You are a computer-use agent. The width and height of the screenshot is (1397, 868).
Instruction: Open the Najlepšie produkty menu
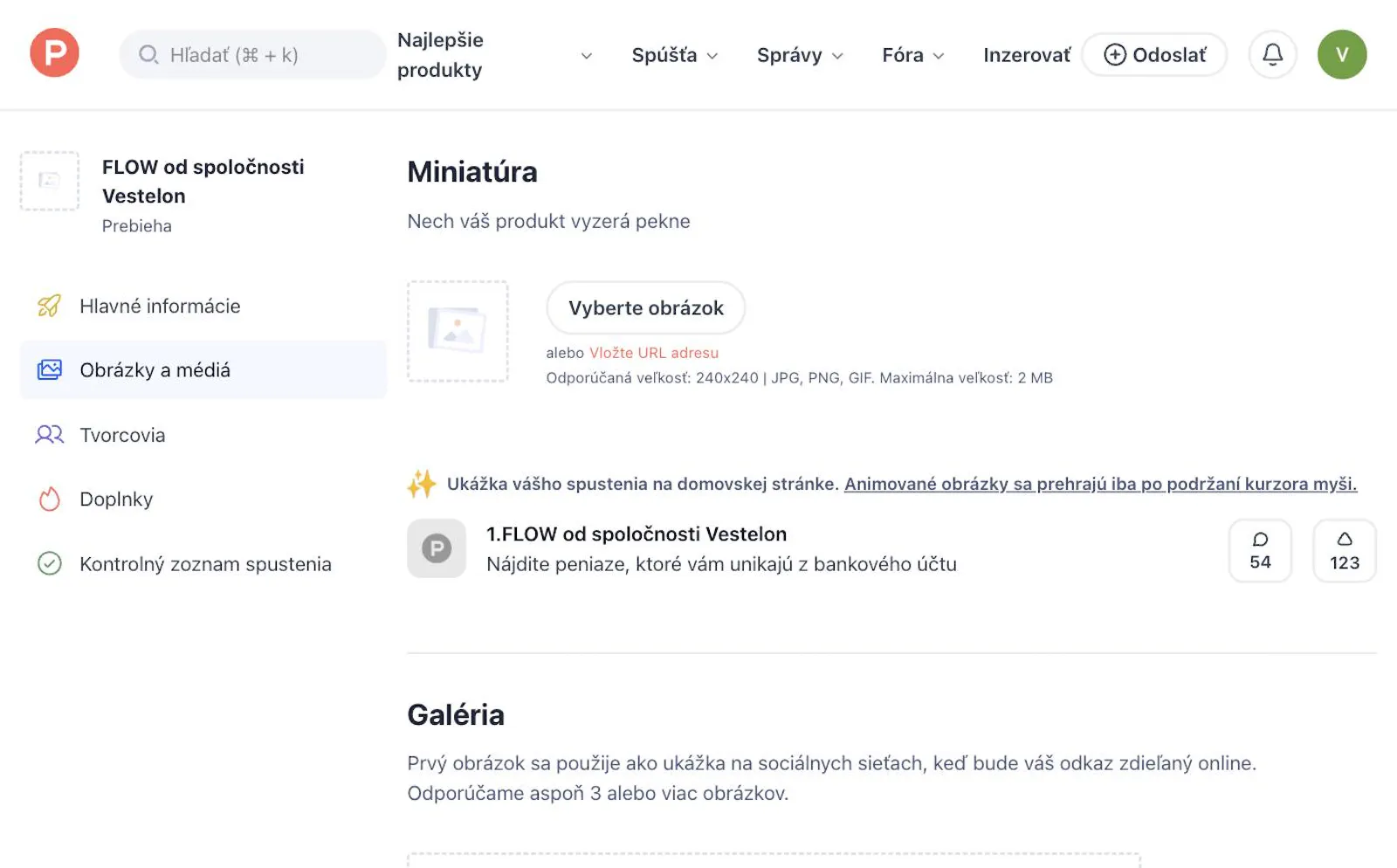(440, 55)
